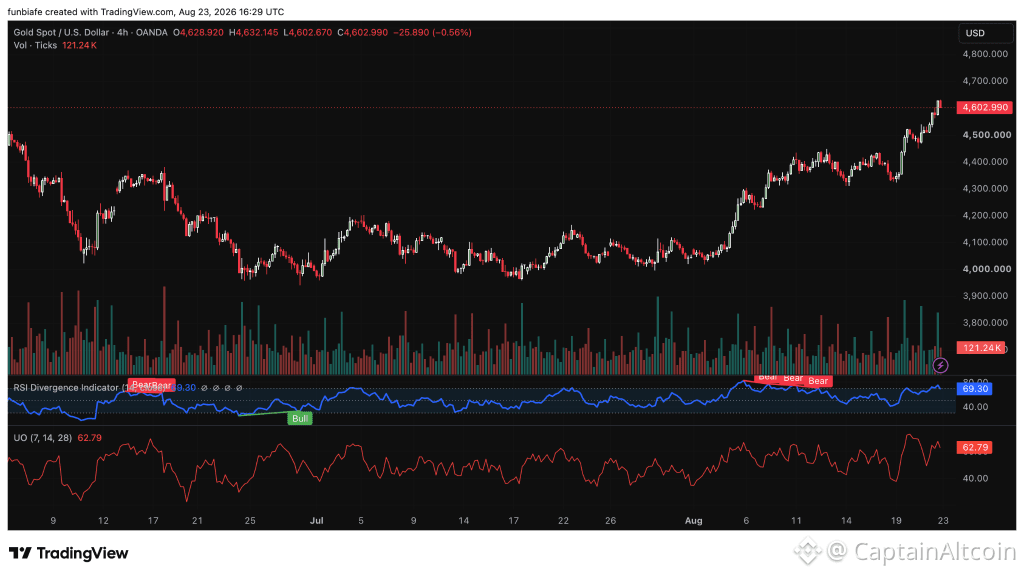1024x576 pixels.
Task: Click the 4,000.000 price axis label
Action: 986,268
